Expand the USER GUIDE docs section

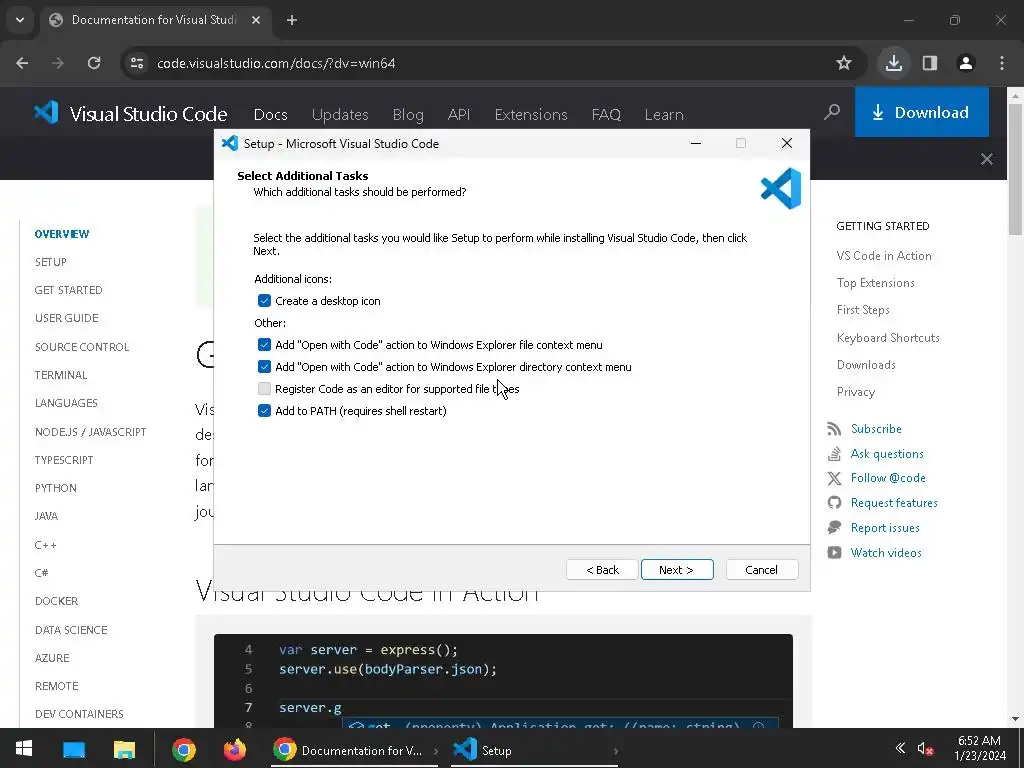(67, 318)
